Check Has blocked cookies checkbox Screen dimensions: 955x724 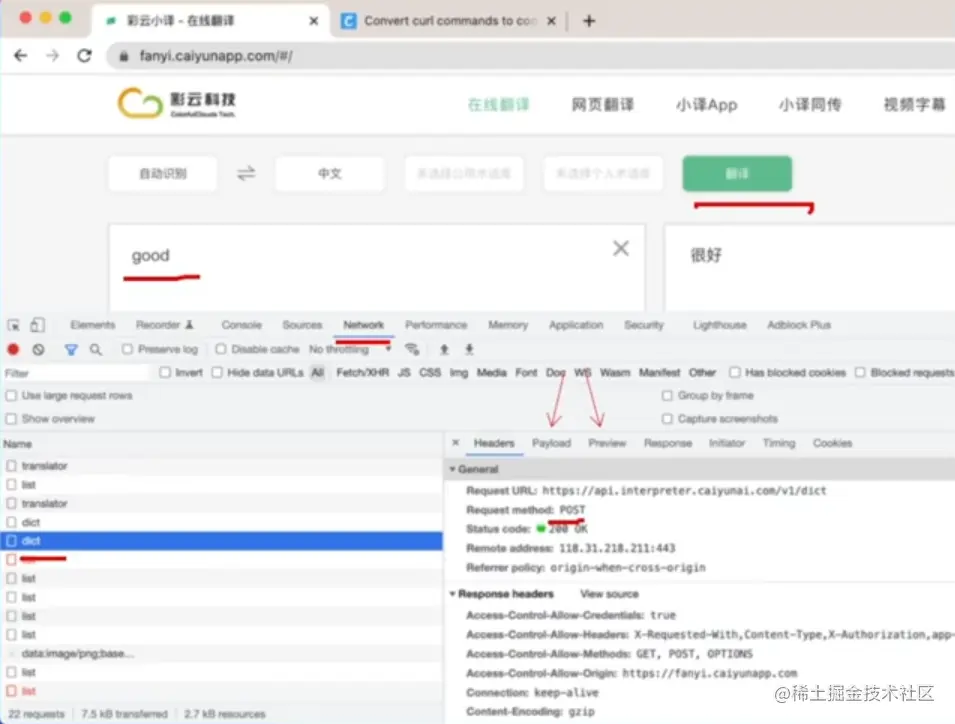pos(735,372)
